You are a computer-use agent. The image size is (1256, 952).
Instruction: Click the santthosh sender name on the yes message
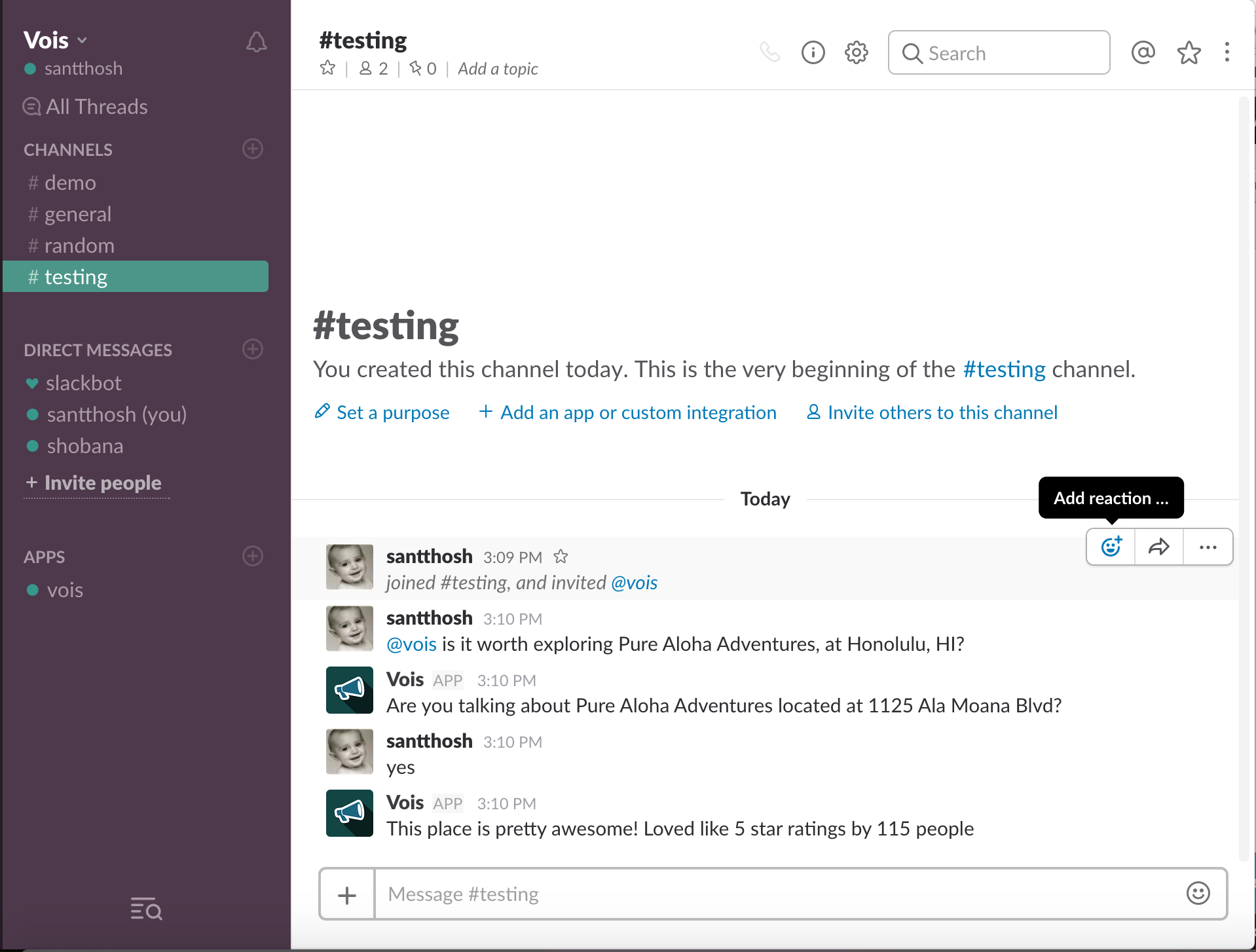tap(429, 741)
